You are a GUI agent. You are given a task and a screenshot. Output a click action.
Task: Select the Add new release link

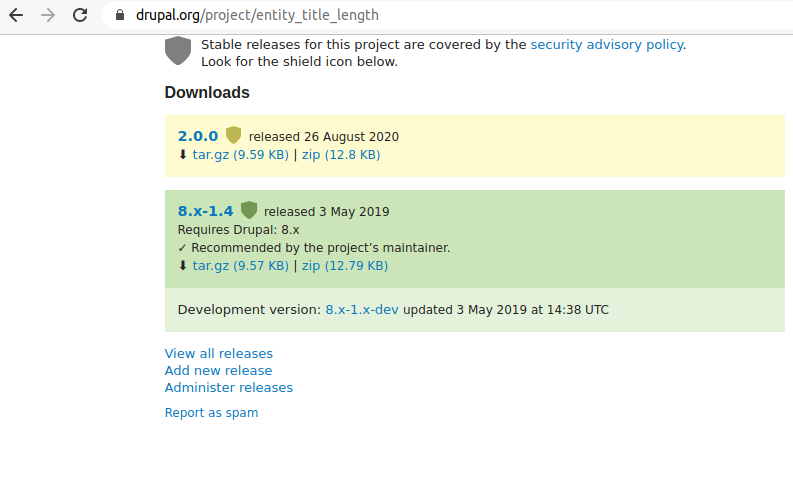[218, 371]
